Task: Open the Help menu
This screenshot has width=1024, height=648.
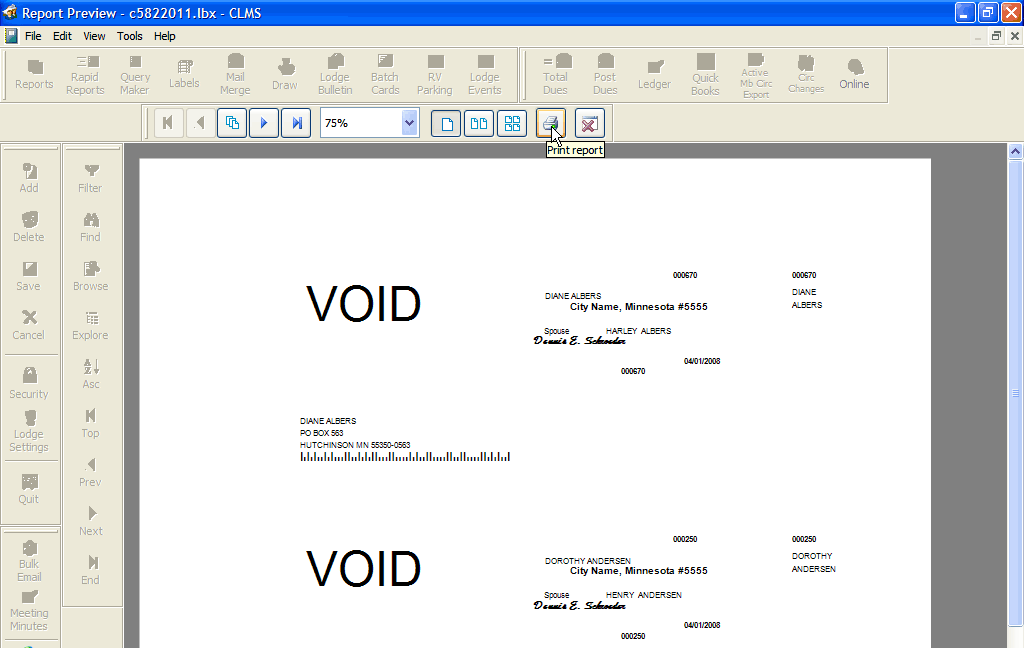Action: [x=165, y=36]
